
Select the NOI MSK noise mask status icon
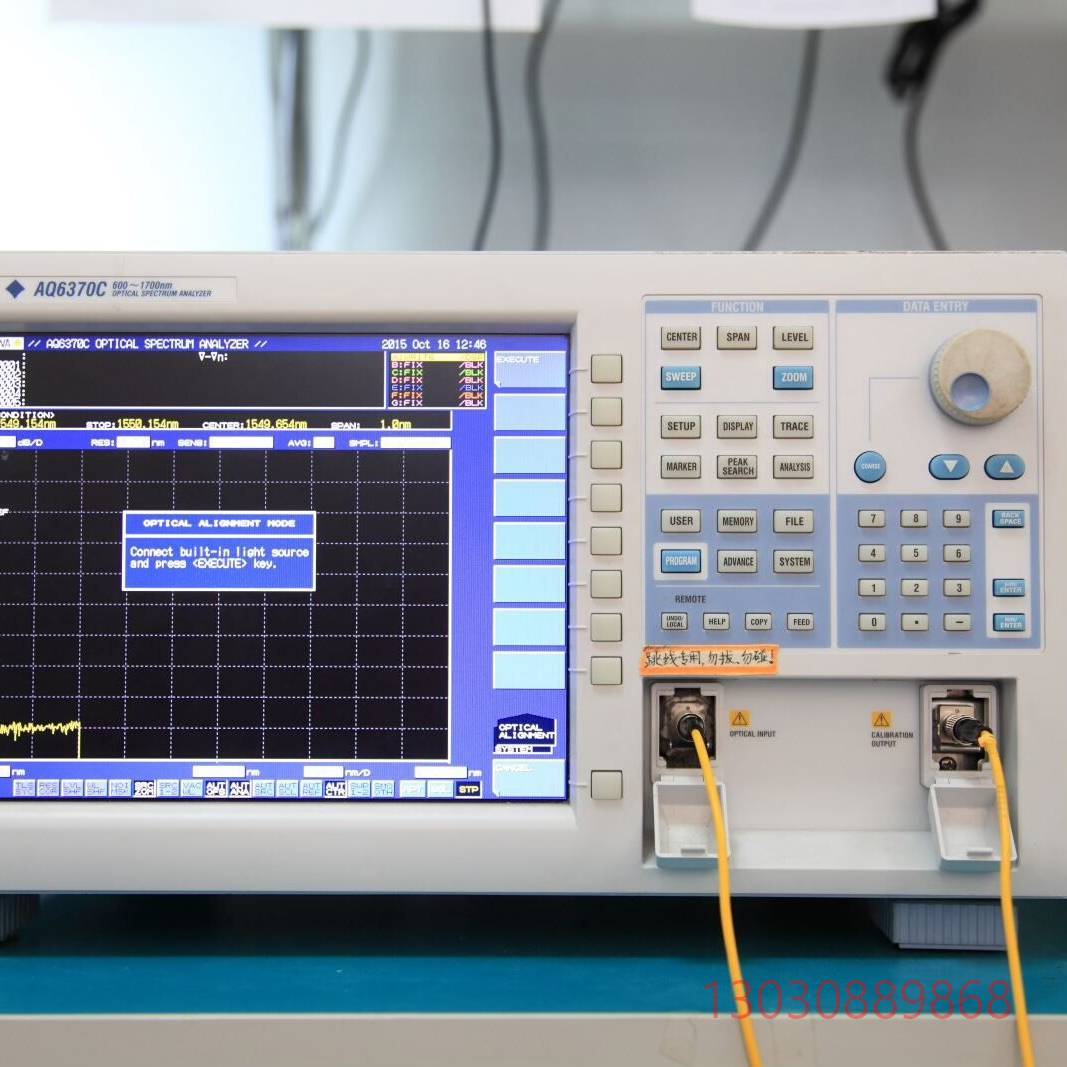(122, 788)
